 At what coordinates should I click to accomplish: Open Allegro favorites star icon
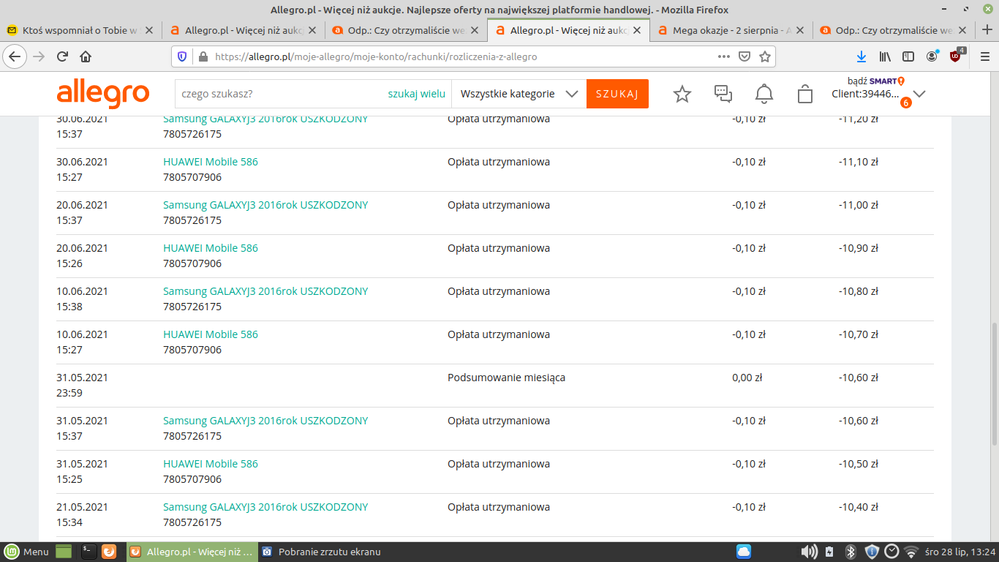682,94
